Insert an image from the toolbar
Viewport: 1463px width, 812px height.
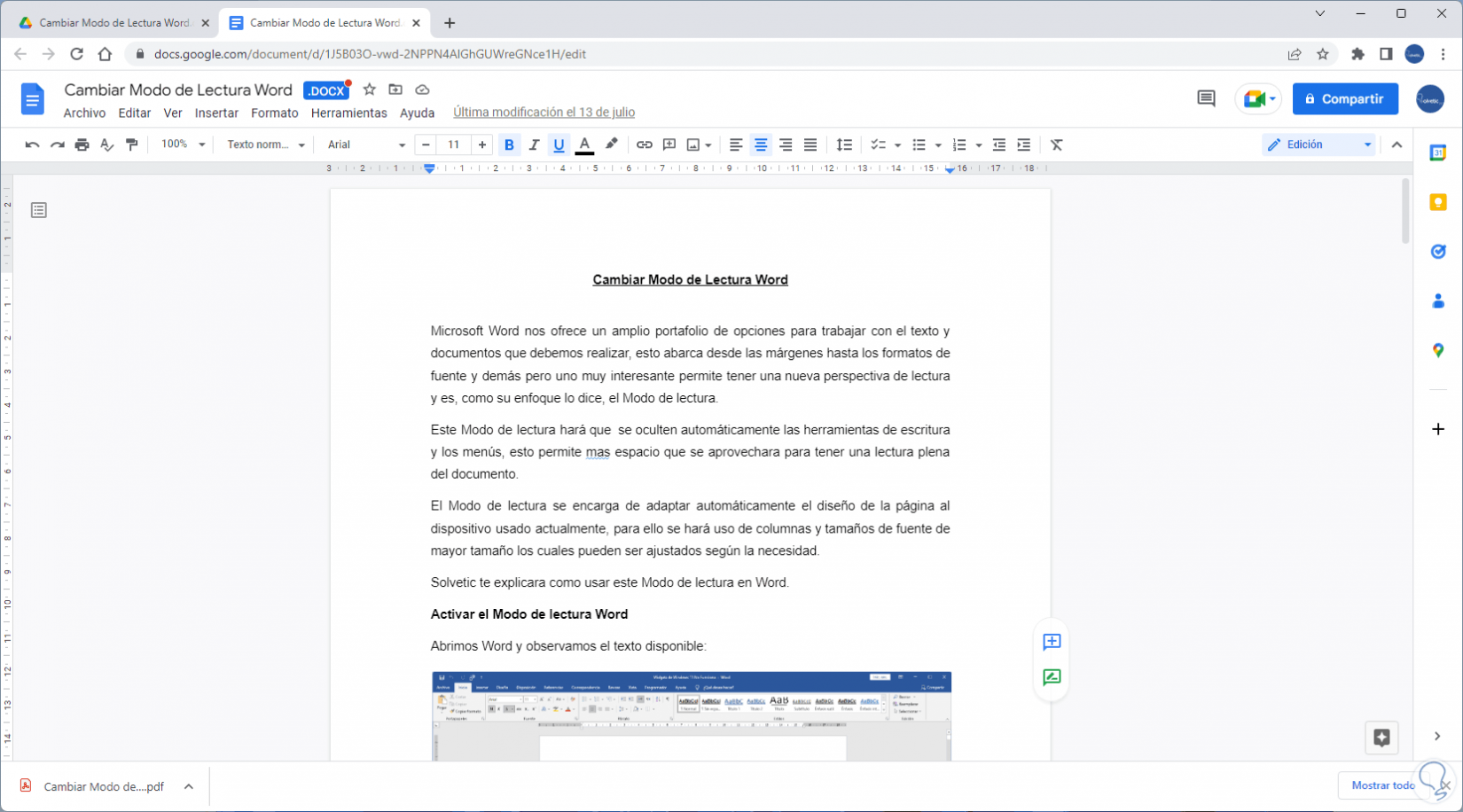point(693,144)
